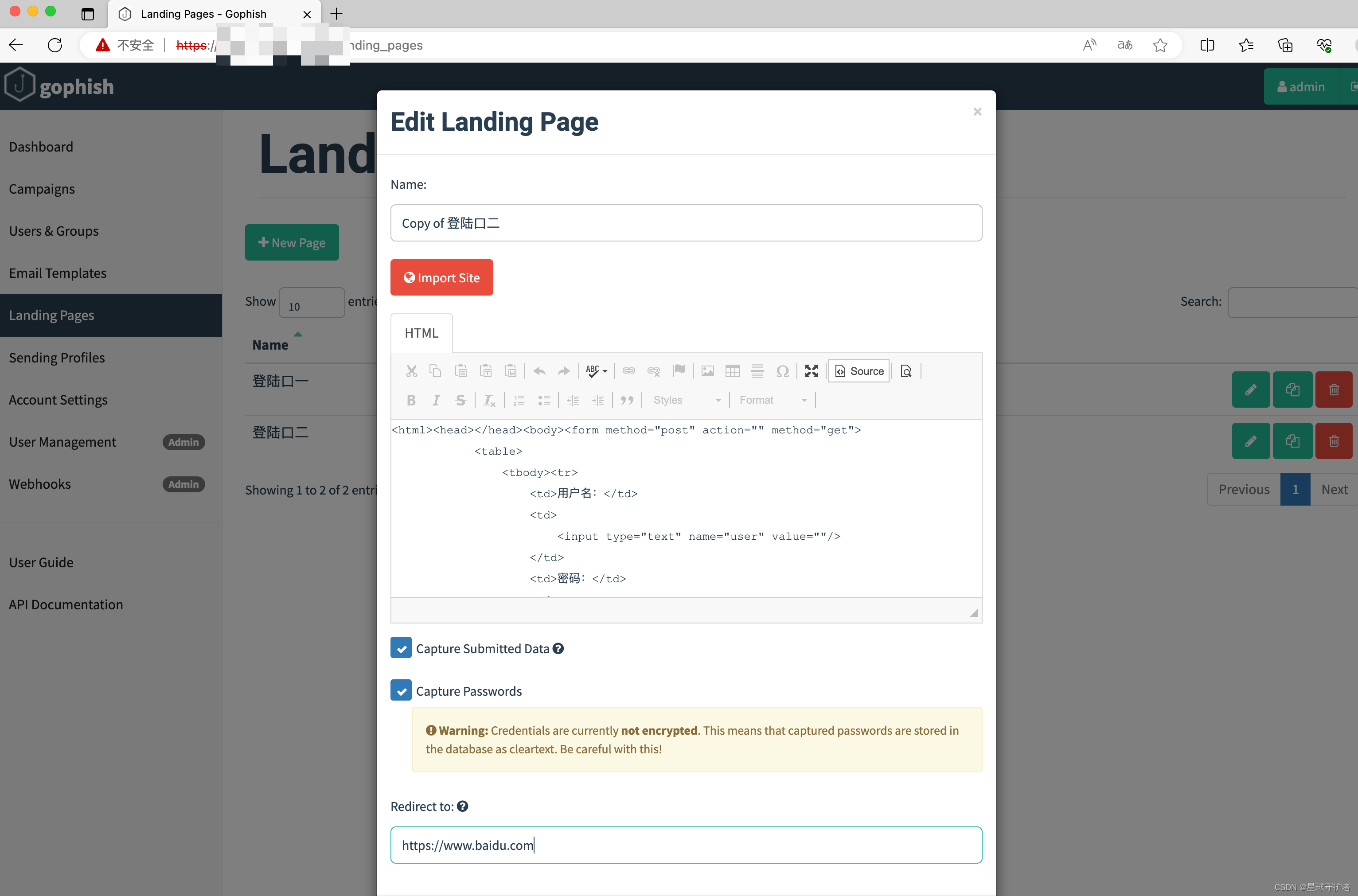Open the Show entries dropdown
Viewport: 1358px width, 896px height.
312,303
